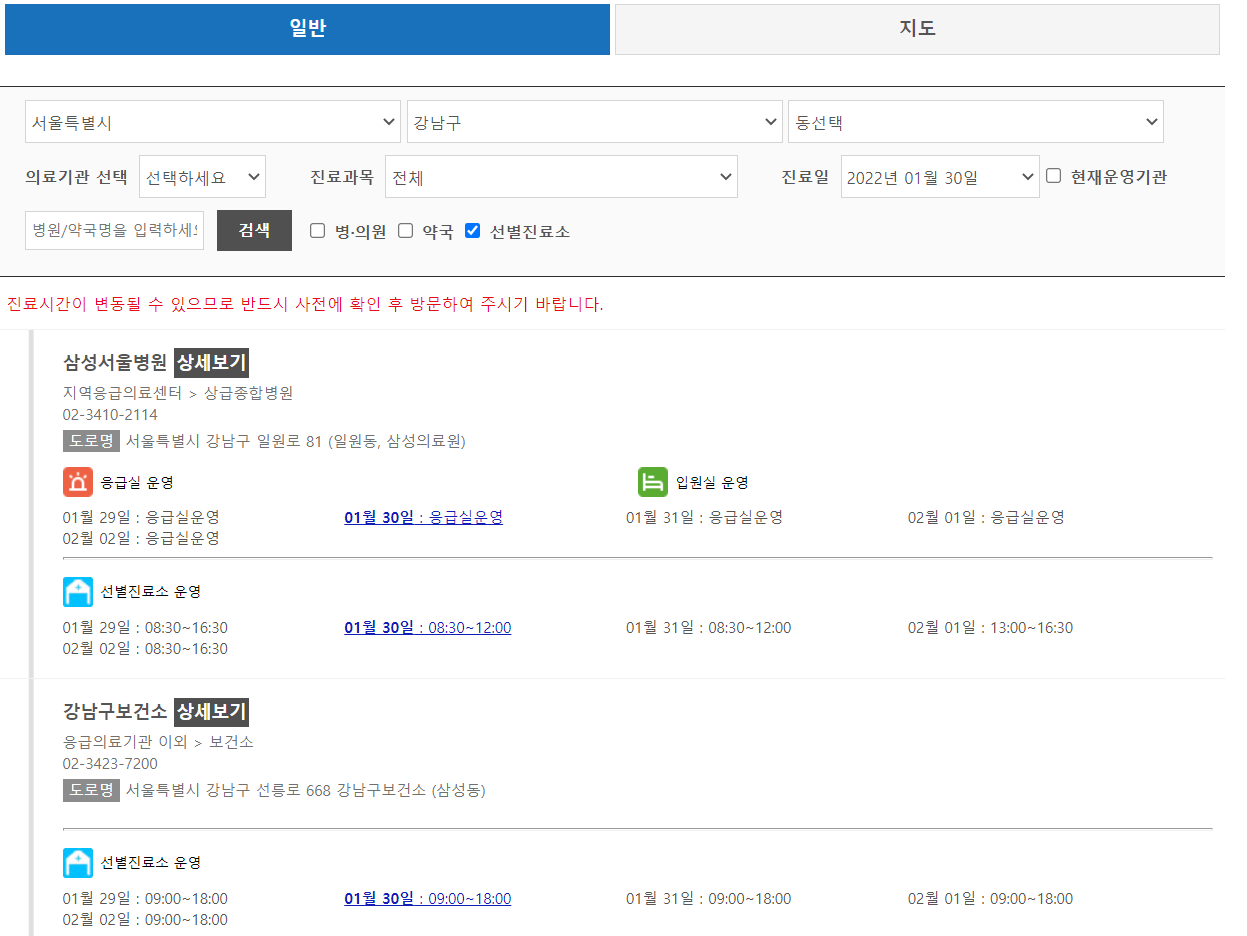
Task: Click the 도로명 badge for 삼성서울병원 address
Action: [x=91, y=441]
